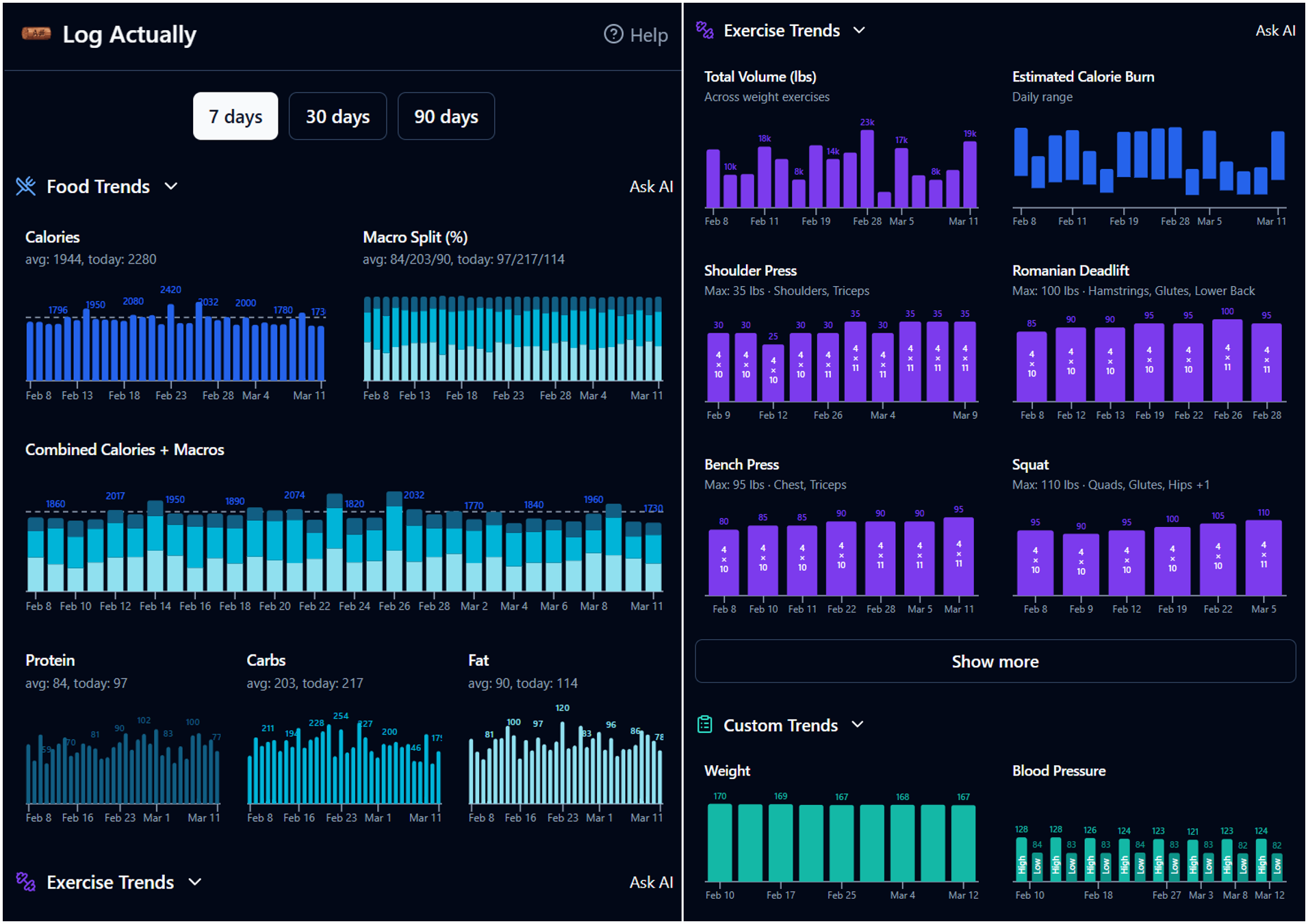Click Ask AI in the Exercise Trends header
1308x924 pixels.
(1274, 30)
